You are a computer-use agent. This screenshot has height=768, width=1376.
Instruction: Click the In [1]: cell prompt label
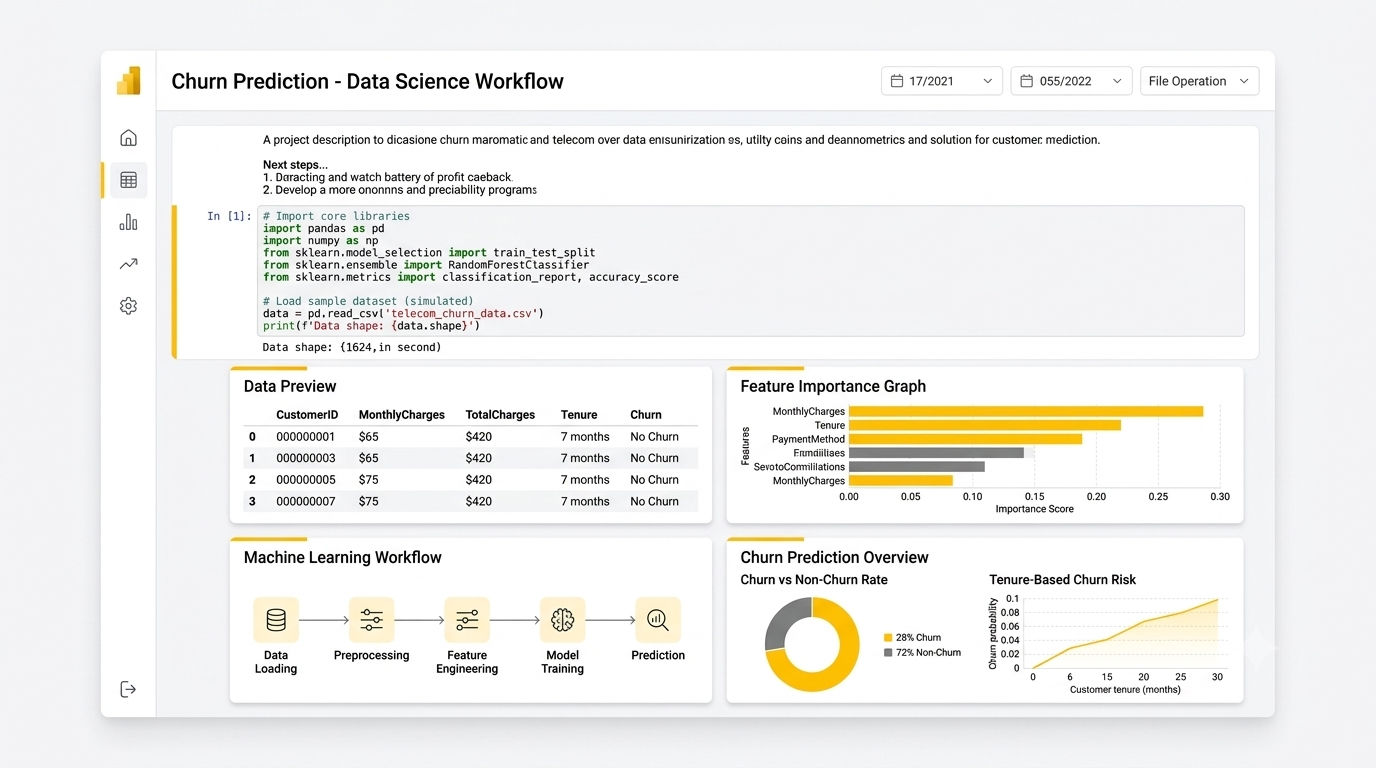click(x=229, y=216)
